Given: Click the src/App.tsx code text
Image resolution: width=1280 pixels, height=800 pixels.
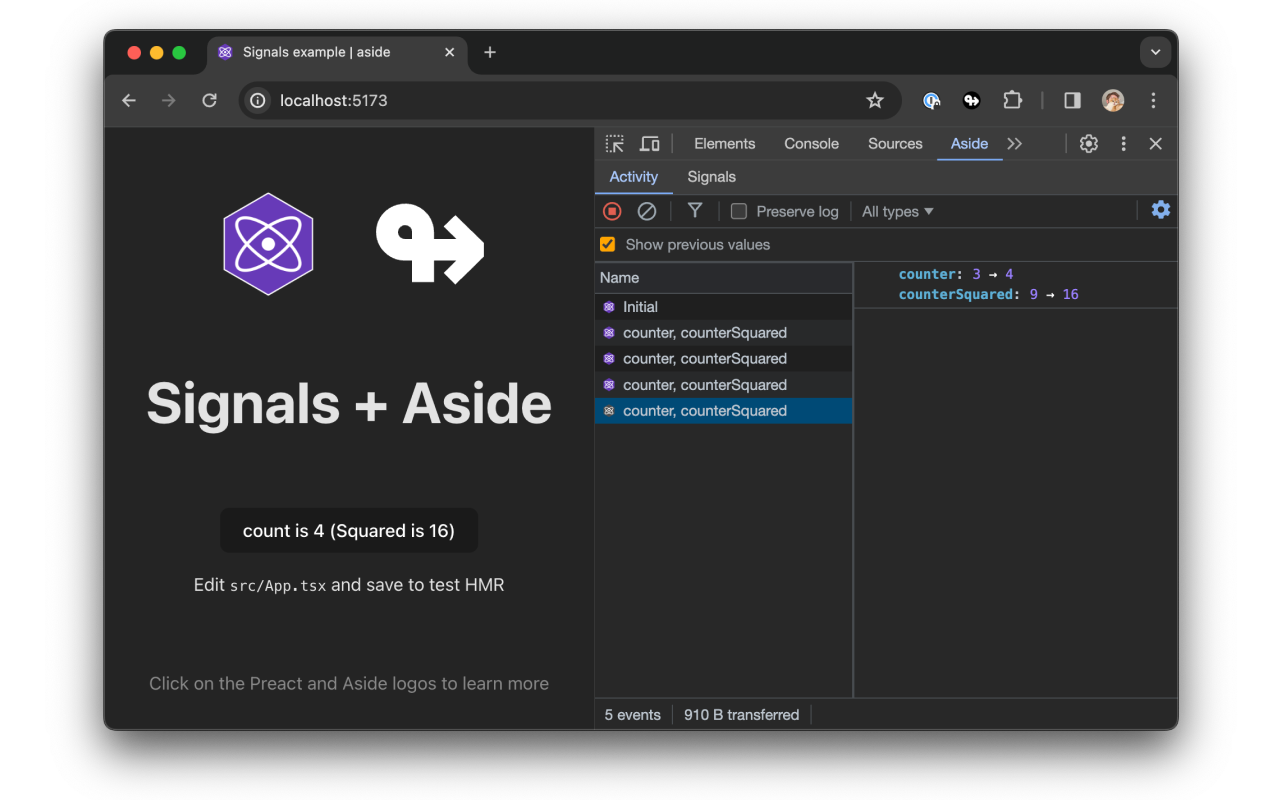Looking at the screenshot, I should [278, 585].
